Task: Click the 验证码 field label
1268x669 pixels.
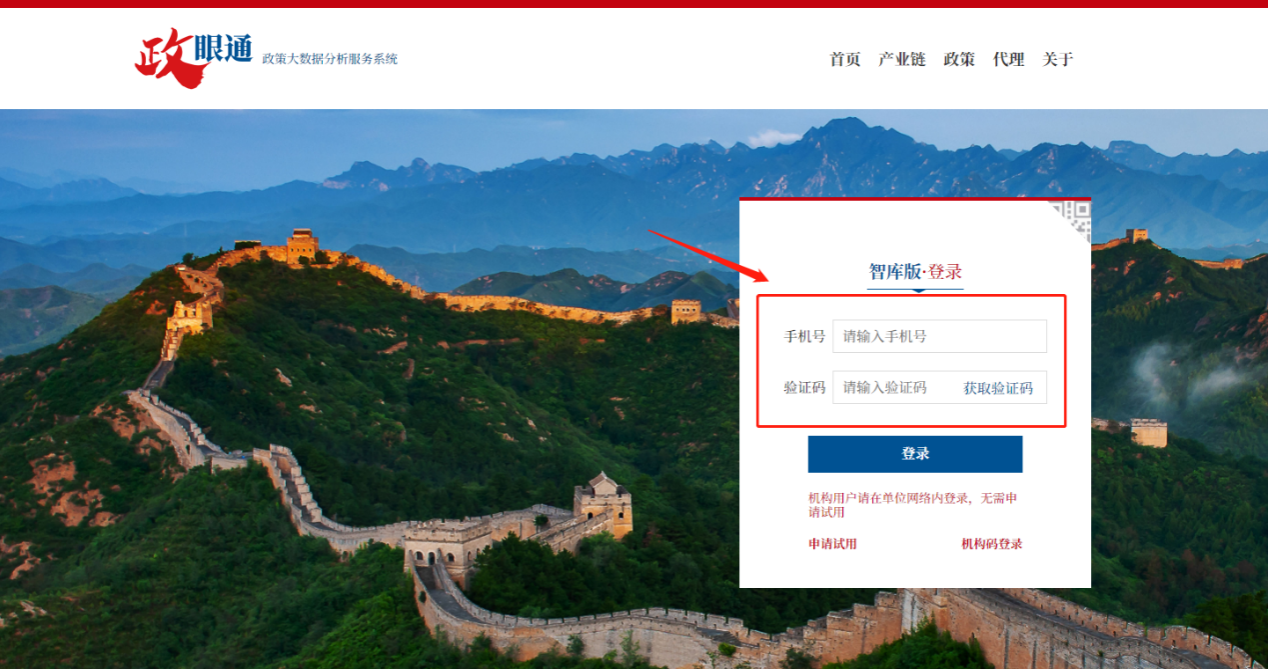Action: pos(804,387)
